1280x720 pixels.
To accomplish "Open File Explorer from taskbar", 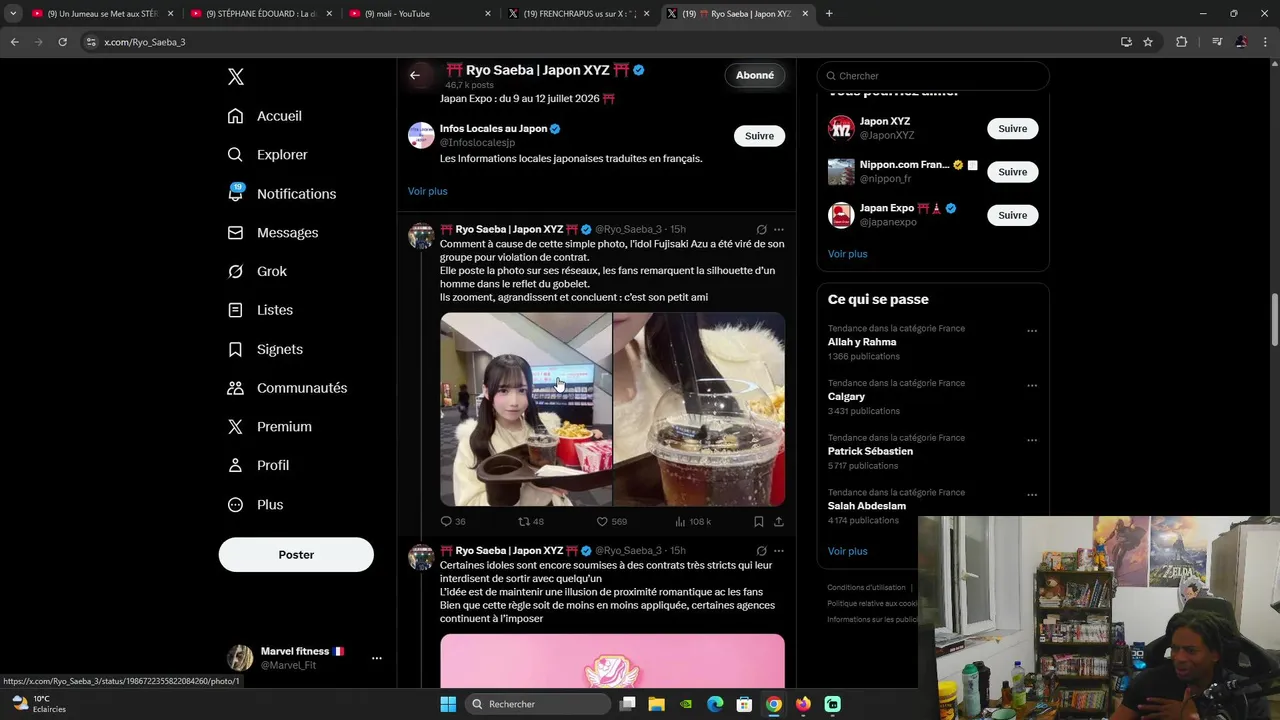I will (x=656, y=704).
